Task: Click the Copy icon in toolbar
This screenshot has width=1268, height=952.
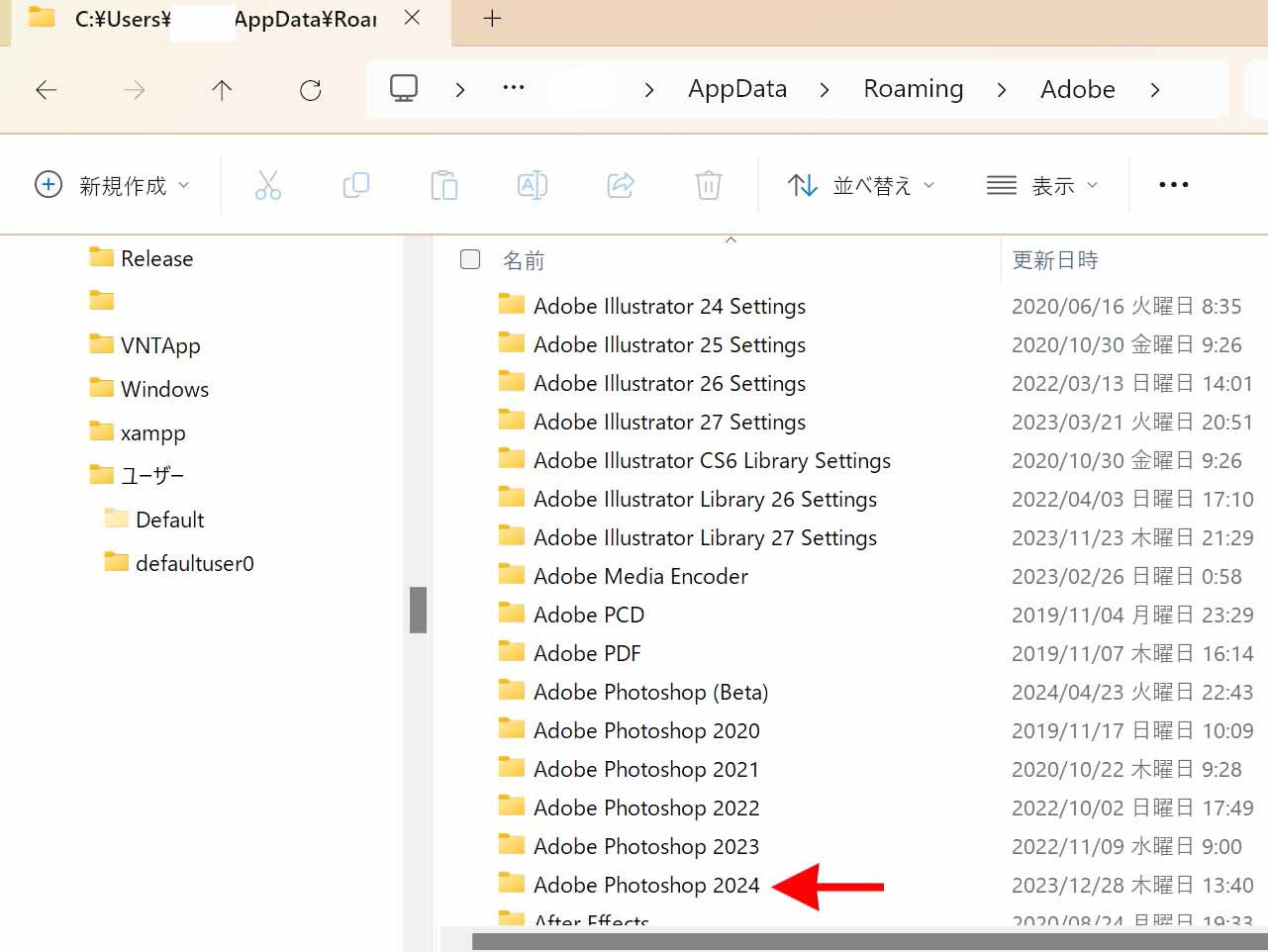Action: click(355, 185)
